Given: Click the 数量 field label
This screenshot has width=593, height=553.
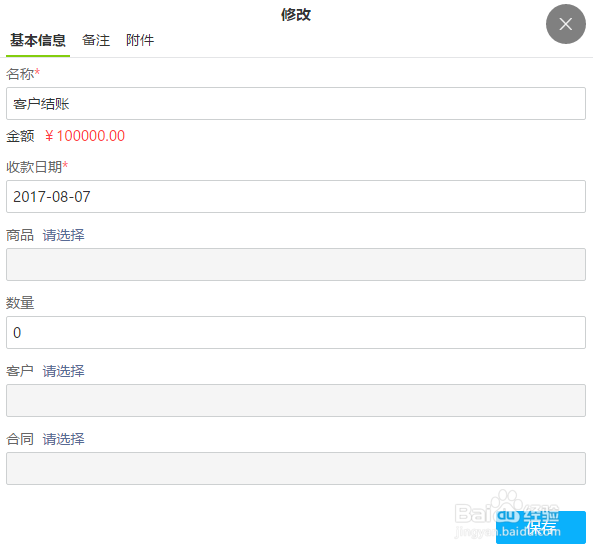Looking at the screenshot, I should (x=20, y=303).
